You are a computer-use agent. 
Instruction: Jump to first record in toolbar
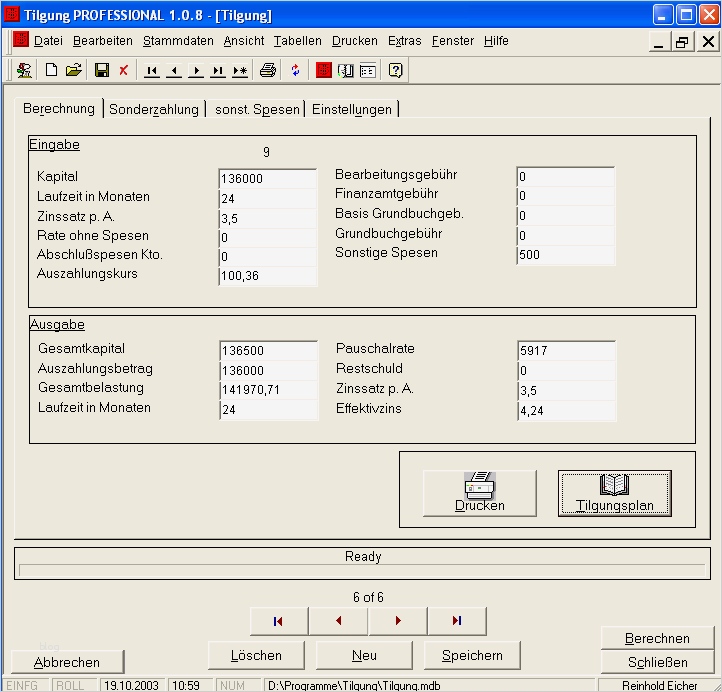151,70
